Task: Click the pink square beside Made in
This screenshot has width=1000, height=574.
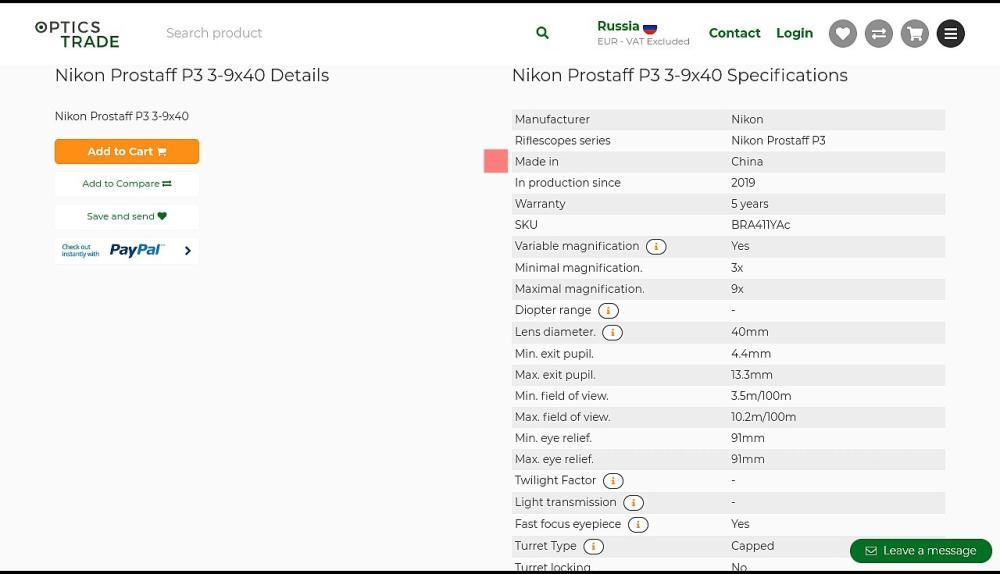Action: [496, 161]
